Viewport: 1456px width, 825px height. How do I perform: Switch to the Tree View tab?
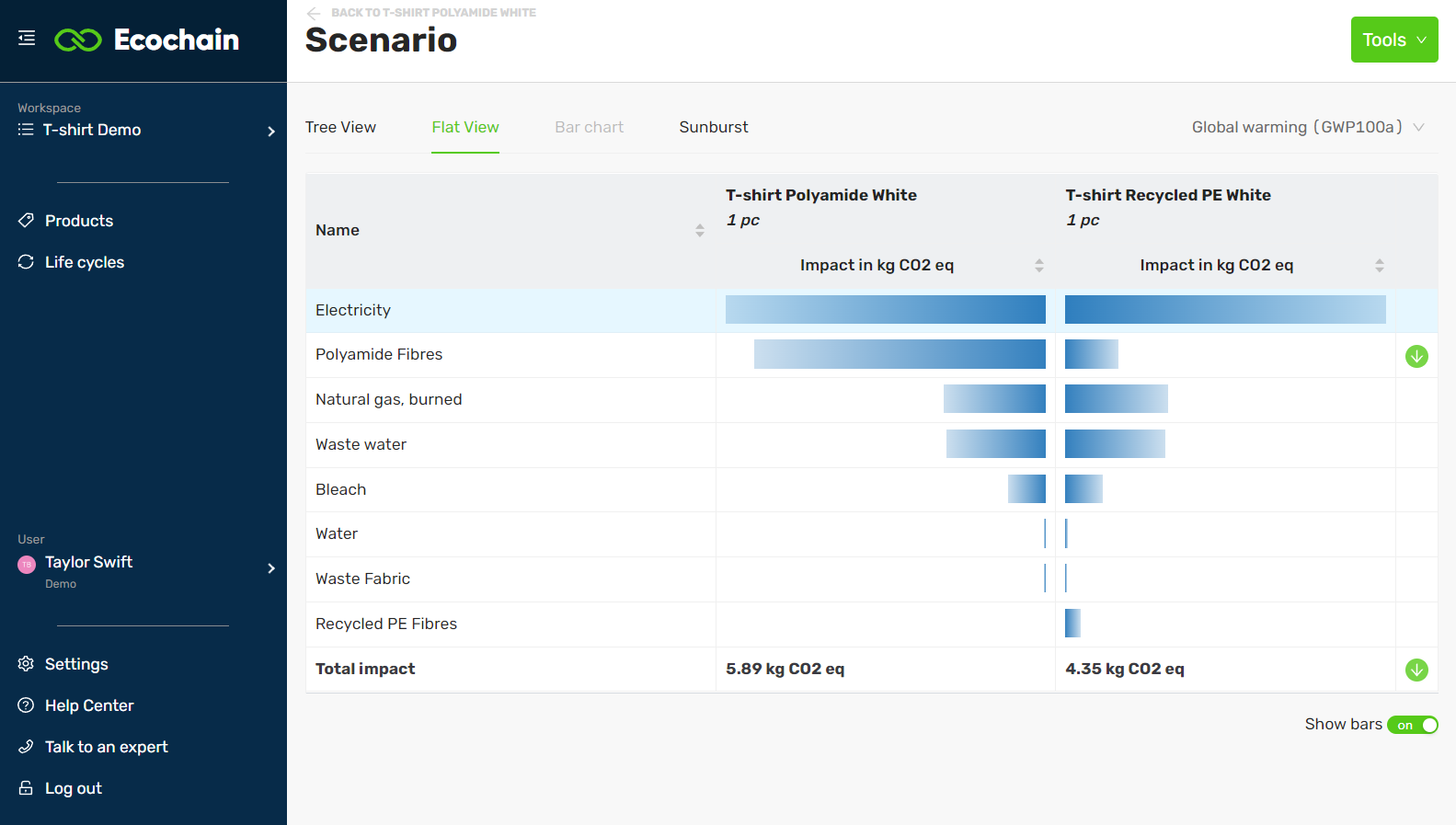pyautogui.click(x=340, y=127)
